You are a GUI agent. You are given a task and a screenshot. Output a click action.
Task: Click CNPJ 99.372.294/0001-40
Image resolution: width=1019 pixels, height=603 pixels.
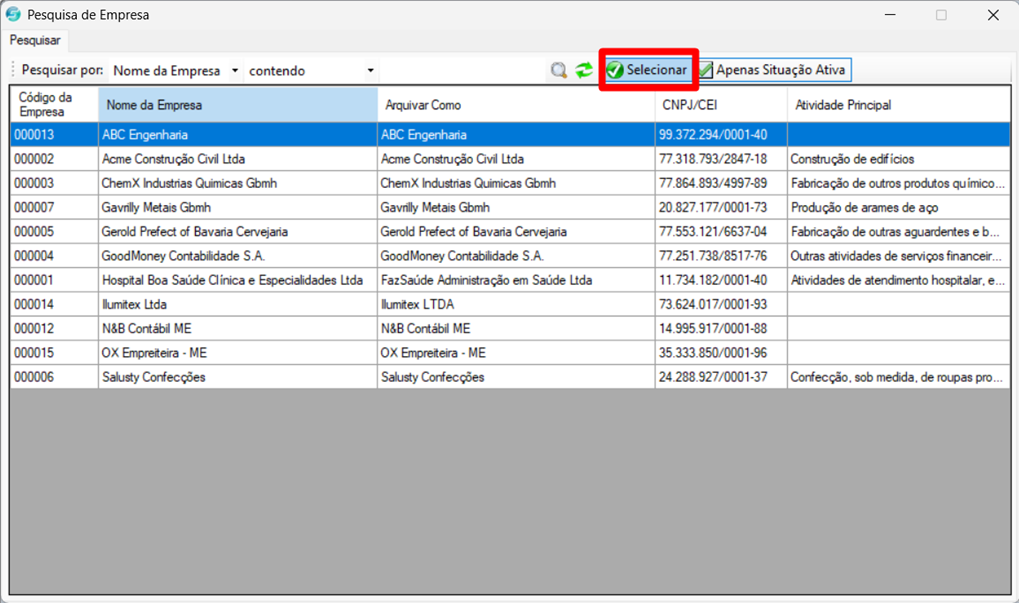[721, 135]
